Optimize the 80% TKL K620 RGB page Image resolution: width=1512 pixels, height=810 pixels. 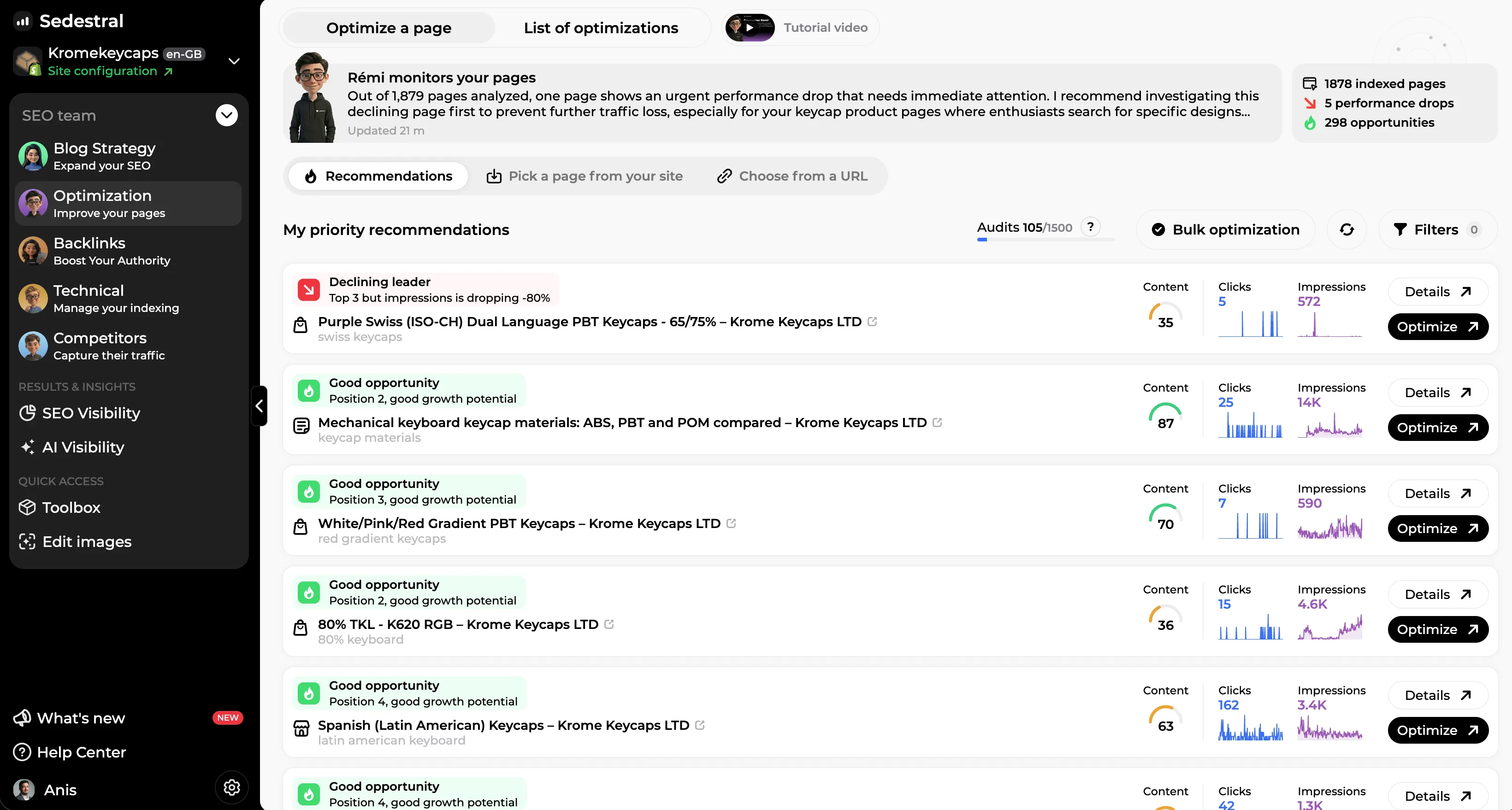(1438, 629)
